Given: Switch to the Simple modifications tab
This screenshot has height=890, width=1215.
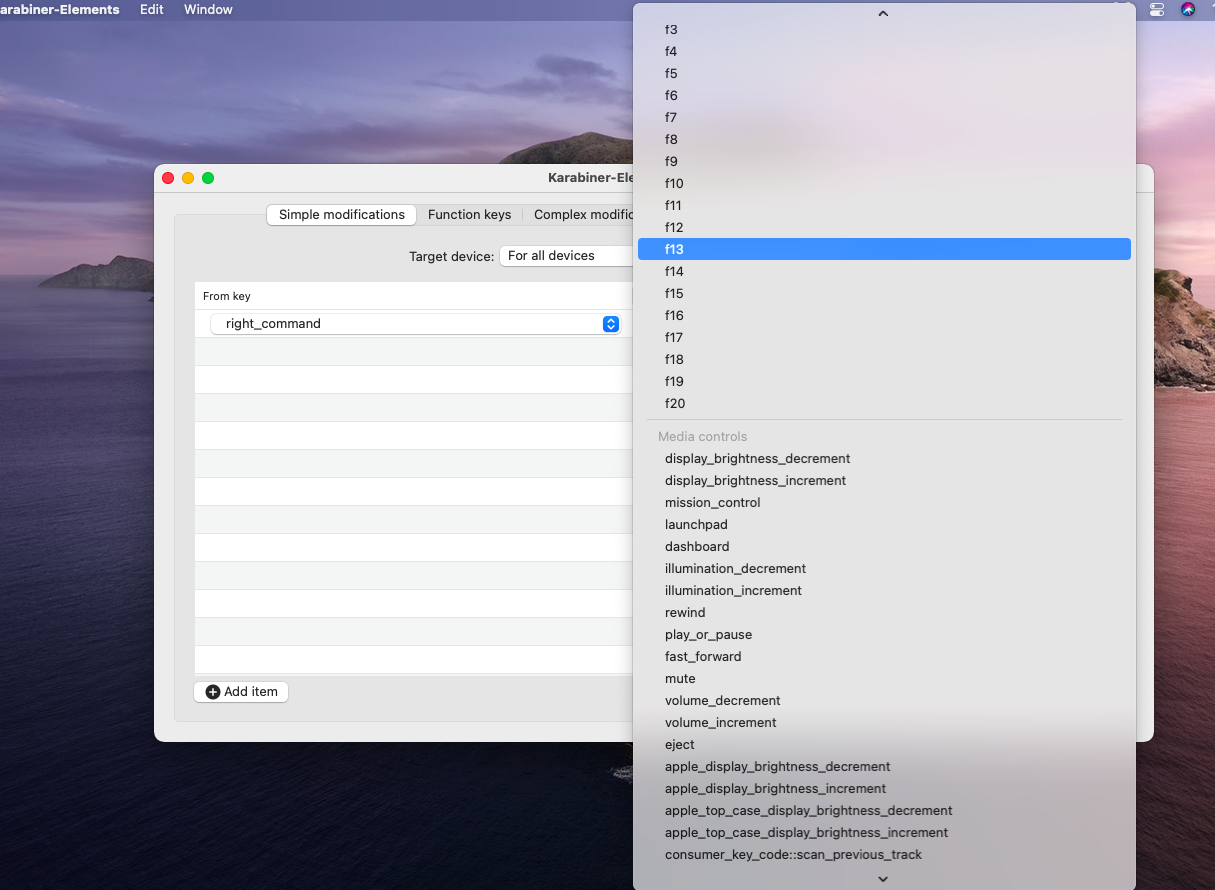Looking at the screenshot, I should pyautogui.click(x=342, y=214).
